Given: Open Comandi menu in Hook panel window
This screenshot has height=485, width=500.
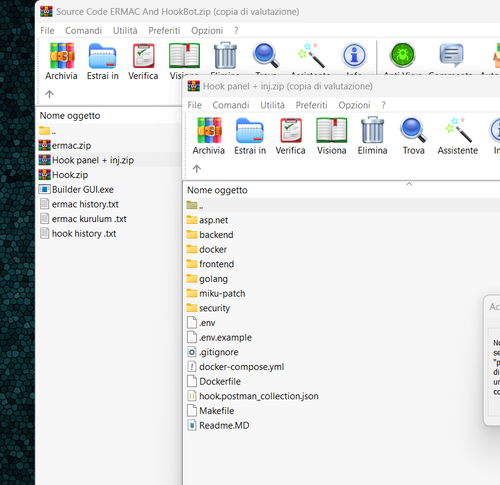Looking at the screenshot, I should (231, 105).
